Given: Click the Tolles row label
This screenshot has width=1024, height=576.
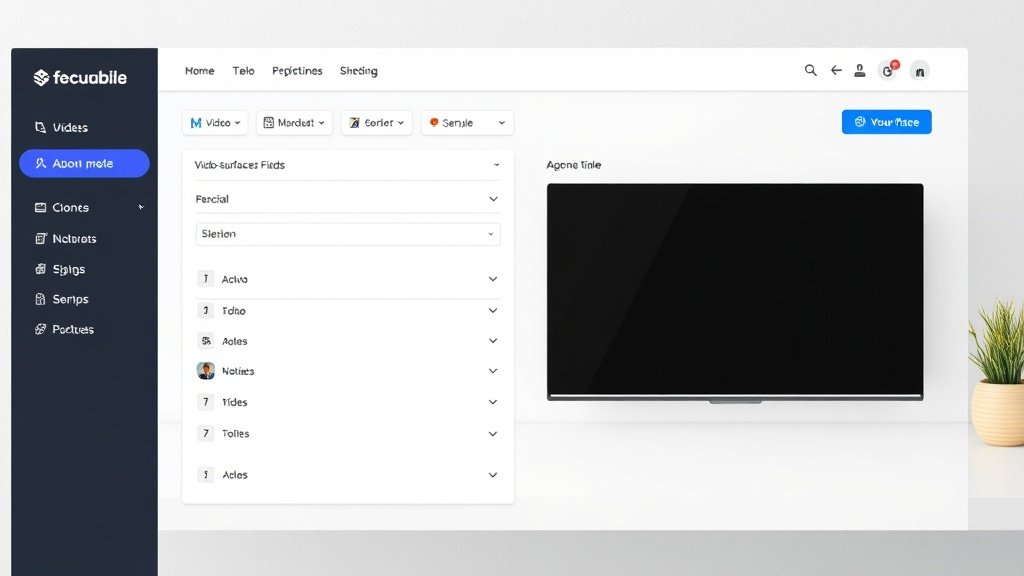Looking at the screenshot, I should click(x=235, y=434).
